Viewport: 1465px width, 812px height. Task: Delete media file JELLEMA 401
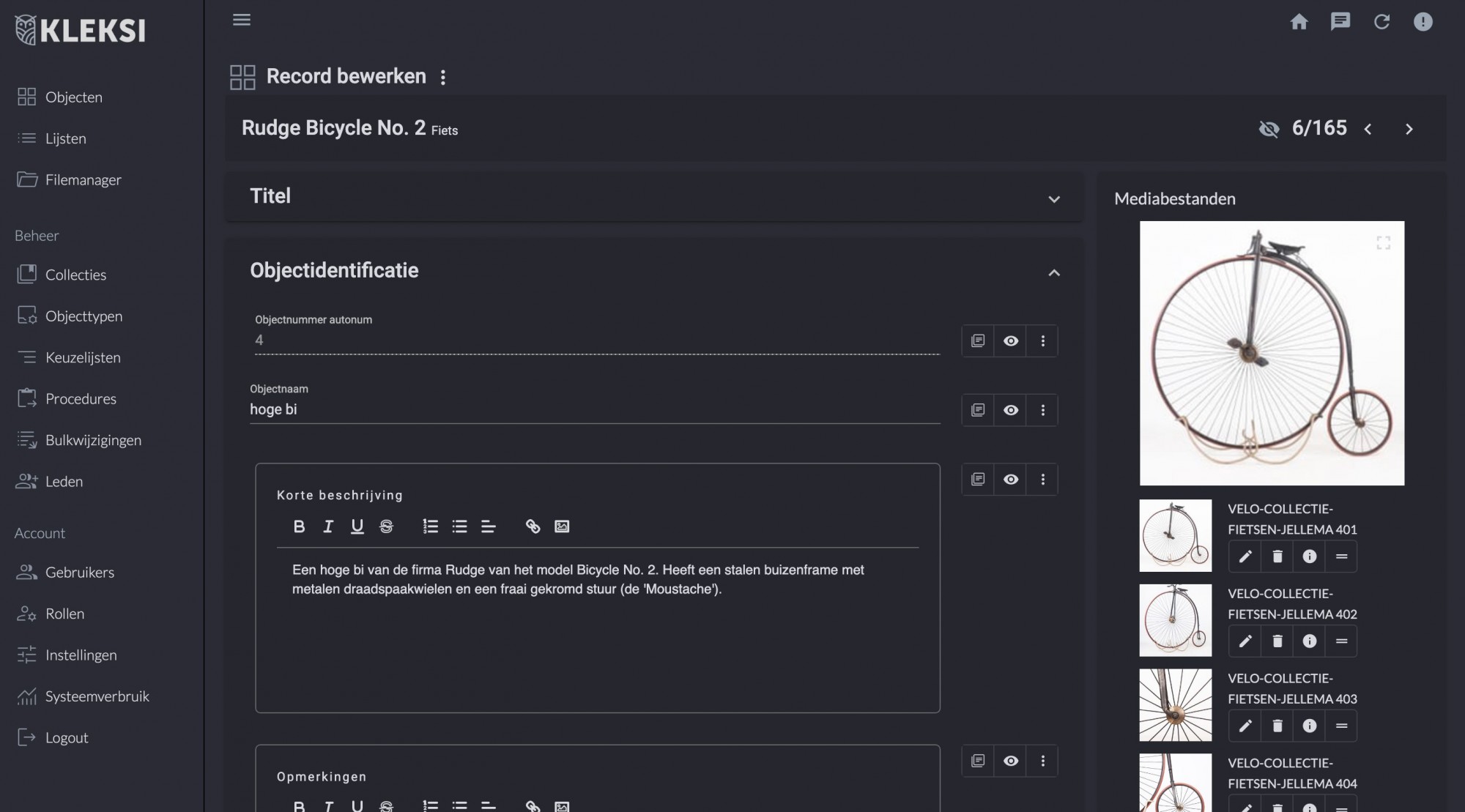[x=1277, y=556]
